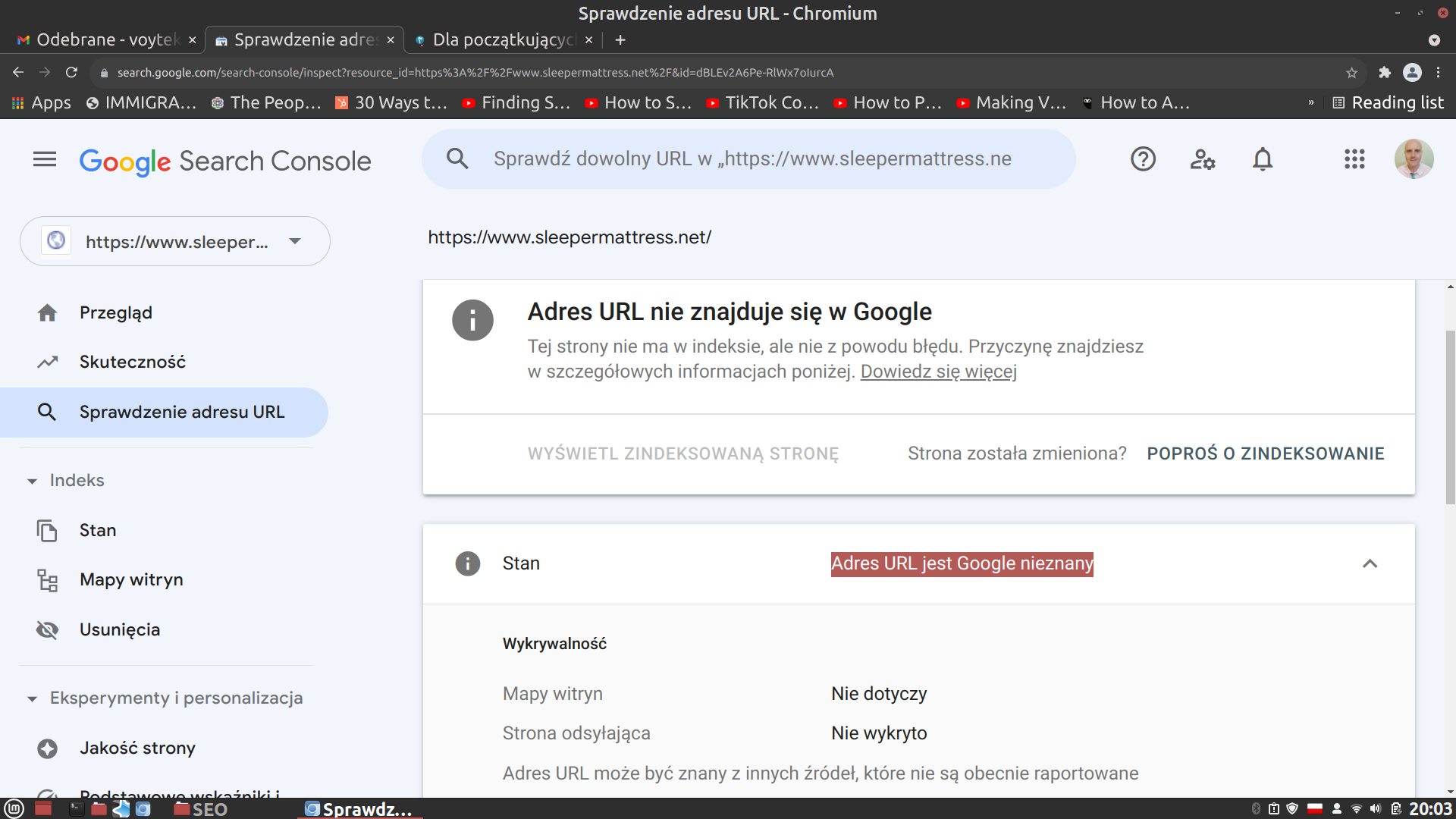Switch to the Dla początkujących tab
This screenshot has height=819, width=1456.
click(x=504, y=39)
